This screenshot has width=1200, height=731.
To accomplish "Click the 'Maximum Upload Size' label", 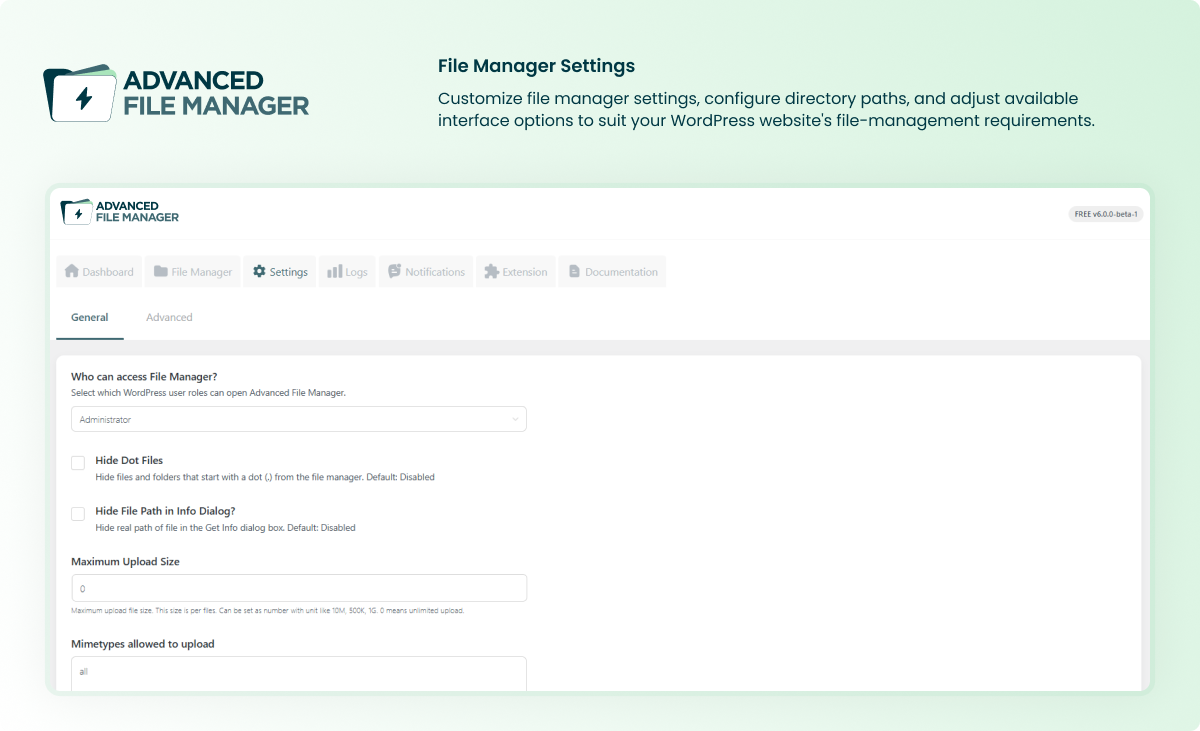I will tap(125, 562).
